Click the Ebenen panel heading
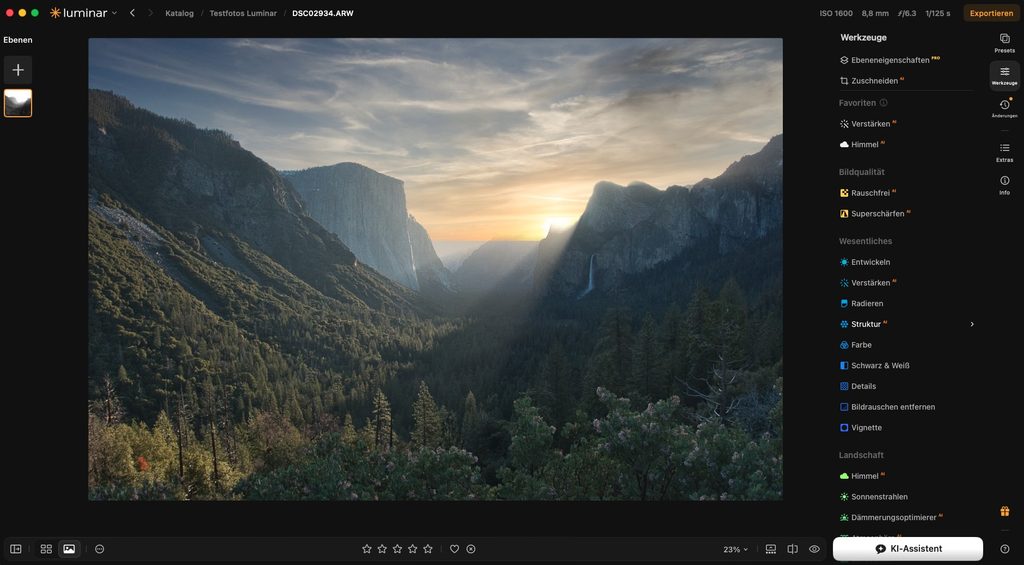 (x=18, y=40)
